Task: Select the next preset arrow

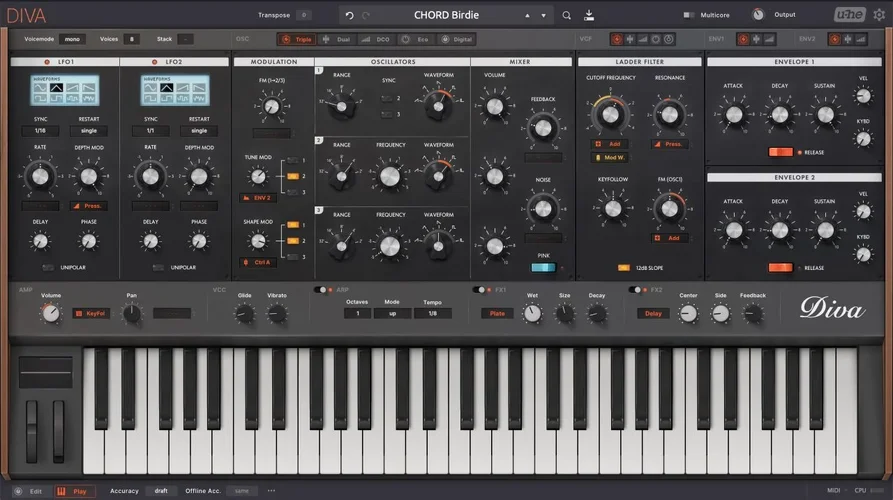Action: (544, 16)
